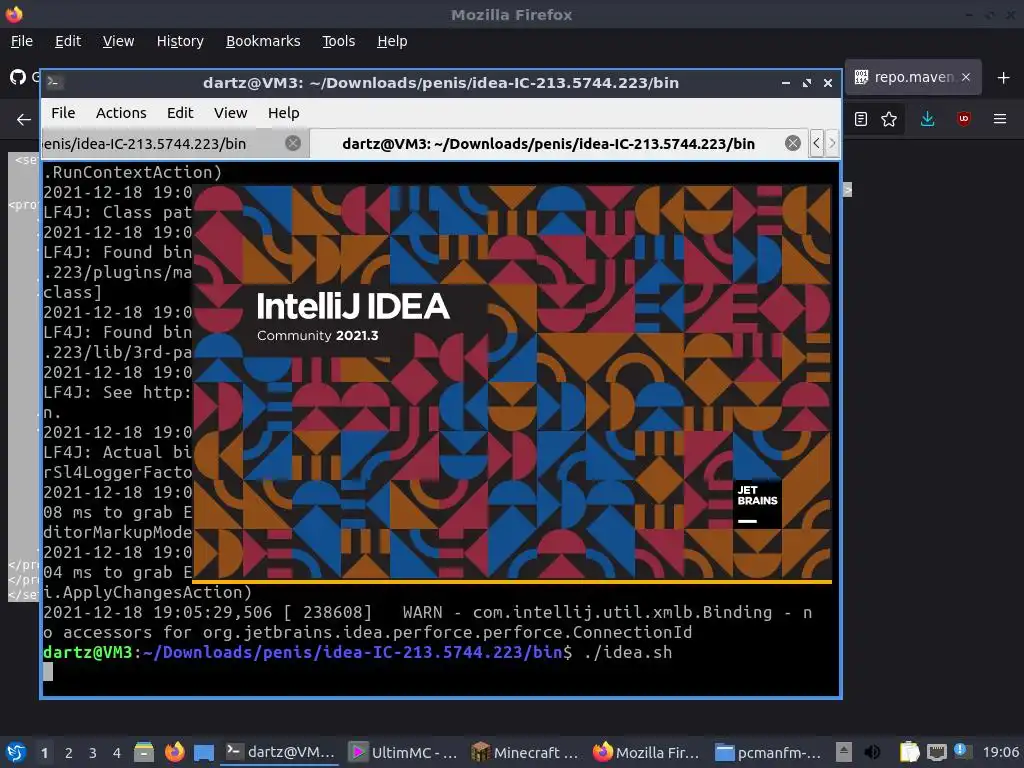Open Firefox downloads panel
The height and width of the screenshot is (768, 1024).
pos(927,119)
